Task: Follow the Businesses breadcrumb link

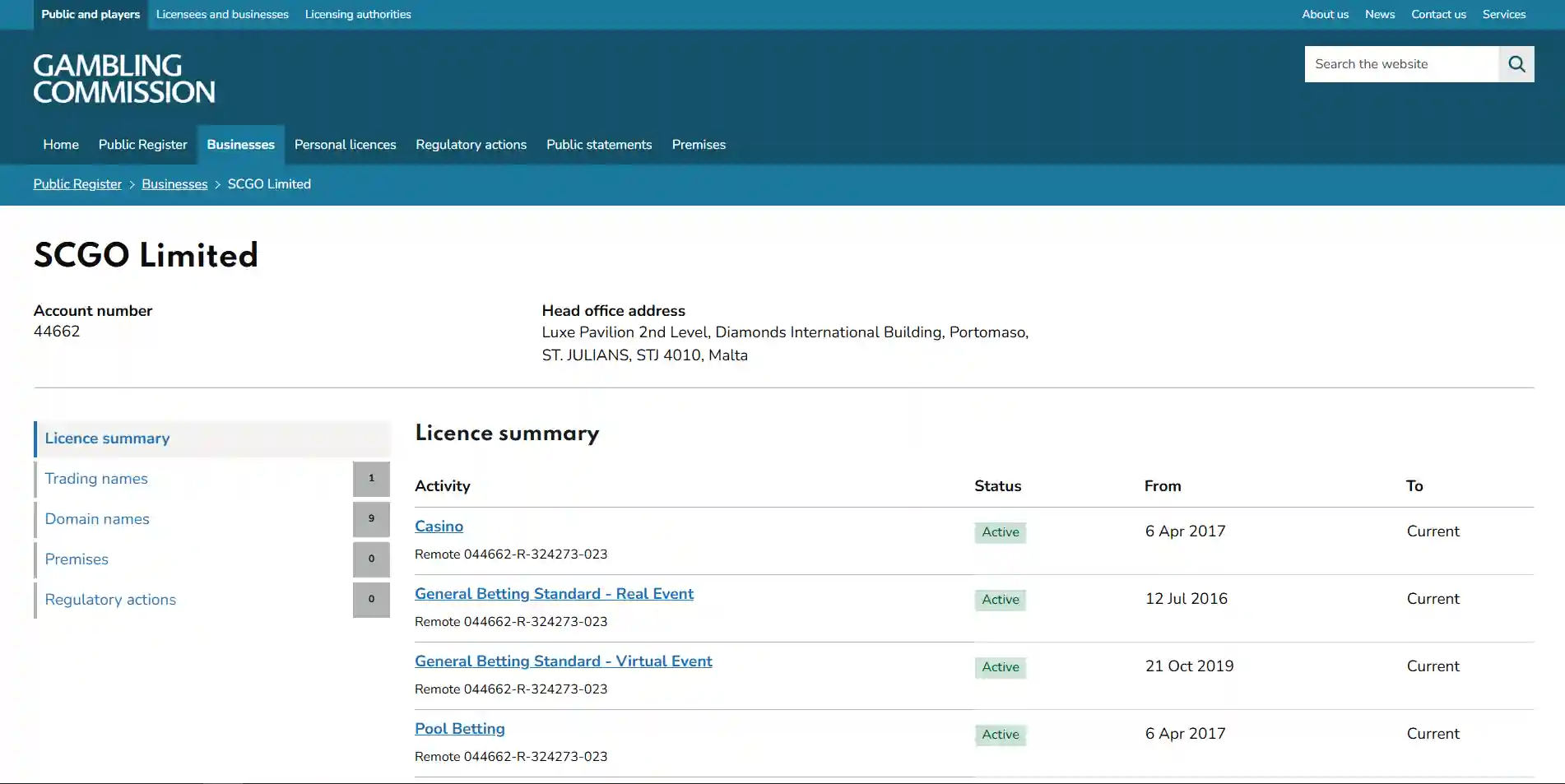Action: click(x=174, y=184)
